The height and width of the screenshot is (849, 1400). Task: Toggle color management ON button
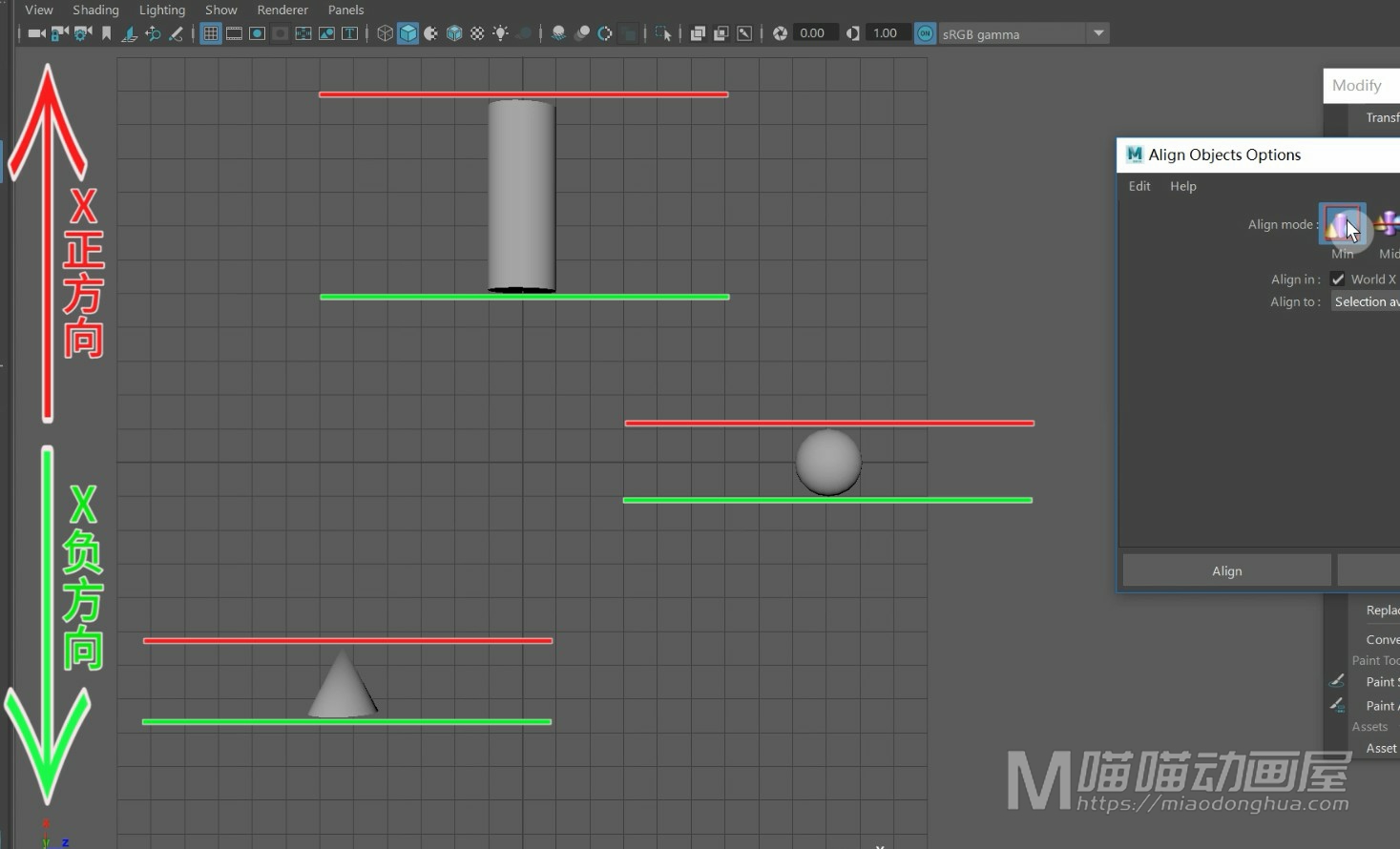925,33
